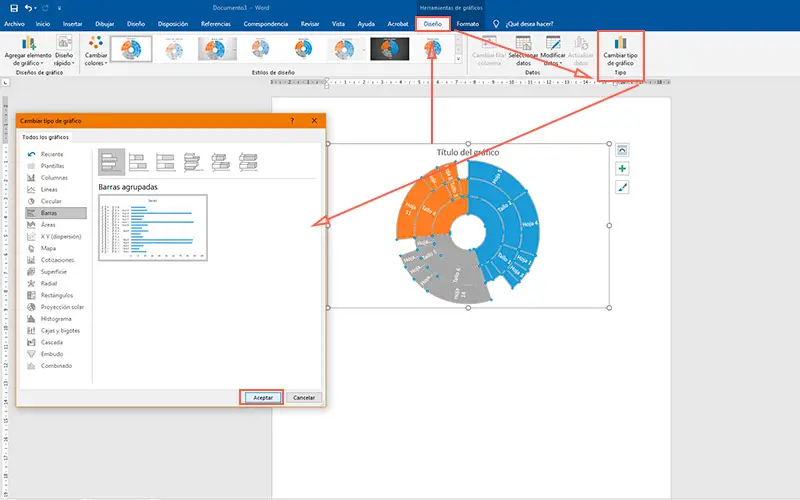Choose the second bar subtype icon (stacked bars)
Image resolution: width=800 pixels, height=500 pixels.
click(x=138, y=162)
